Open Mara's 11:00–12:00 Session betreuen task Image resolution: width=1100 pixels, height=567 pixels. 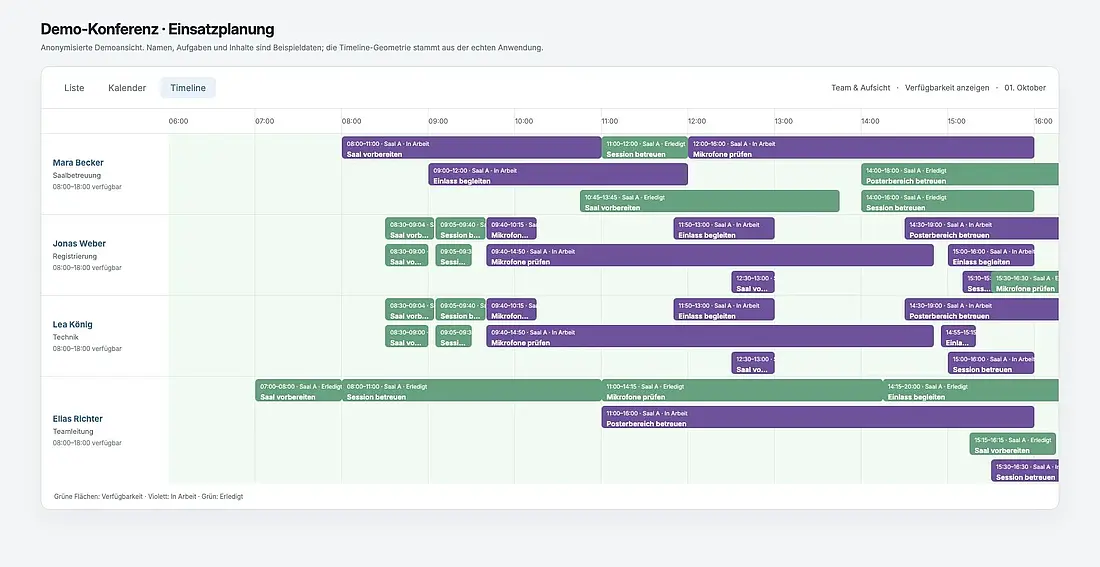click(645, 148)
